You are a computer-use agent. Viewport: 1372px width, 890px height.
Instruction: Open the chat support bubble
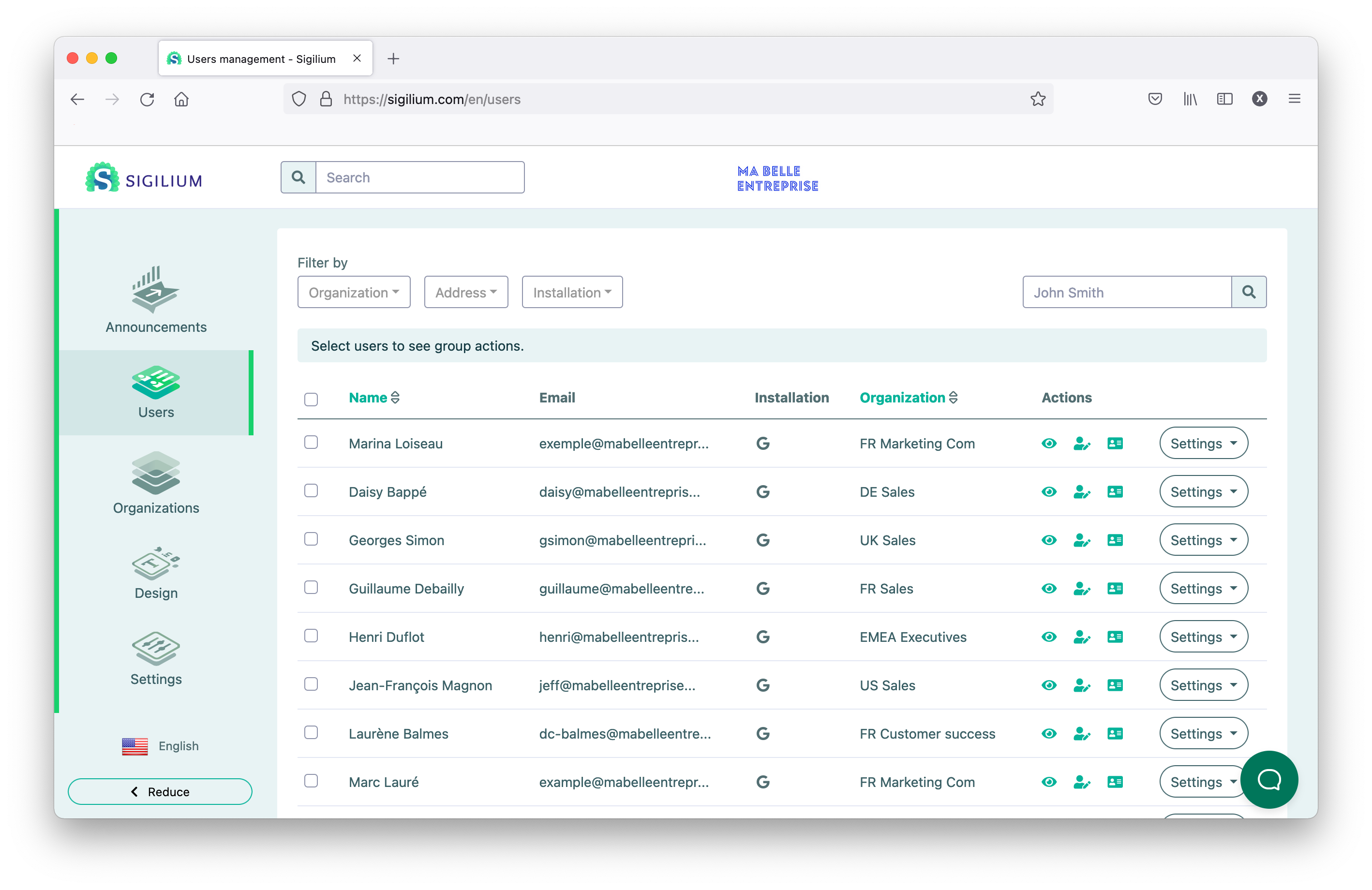point(1269,779)
